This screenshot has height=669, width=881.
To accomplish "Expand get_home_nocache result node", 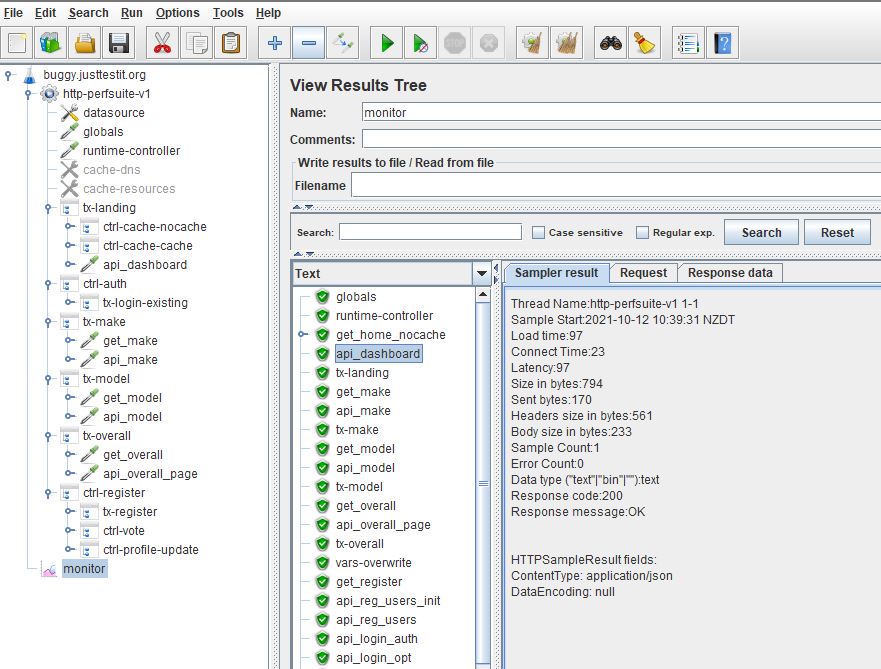I will tap(303, 335).
